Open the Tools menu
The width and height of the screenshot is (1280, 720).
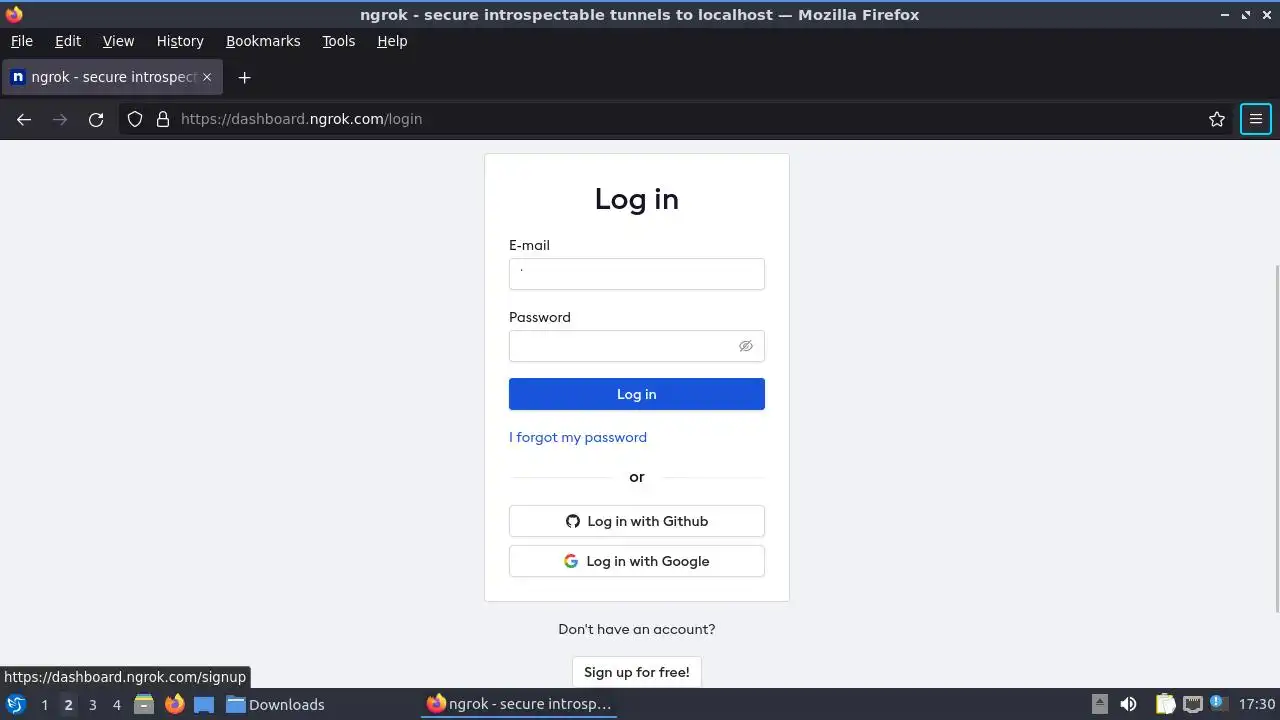[x=339, y=41]
